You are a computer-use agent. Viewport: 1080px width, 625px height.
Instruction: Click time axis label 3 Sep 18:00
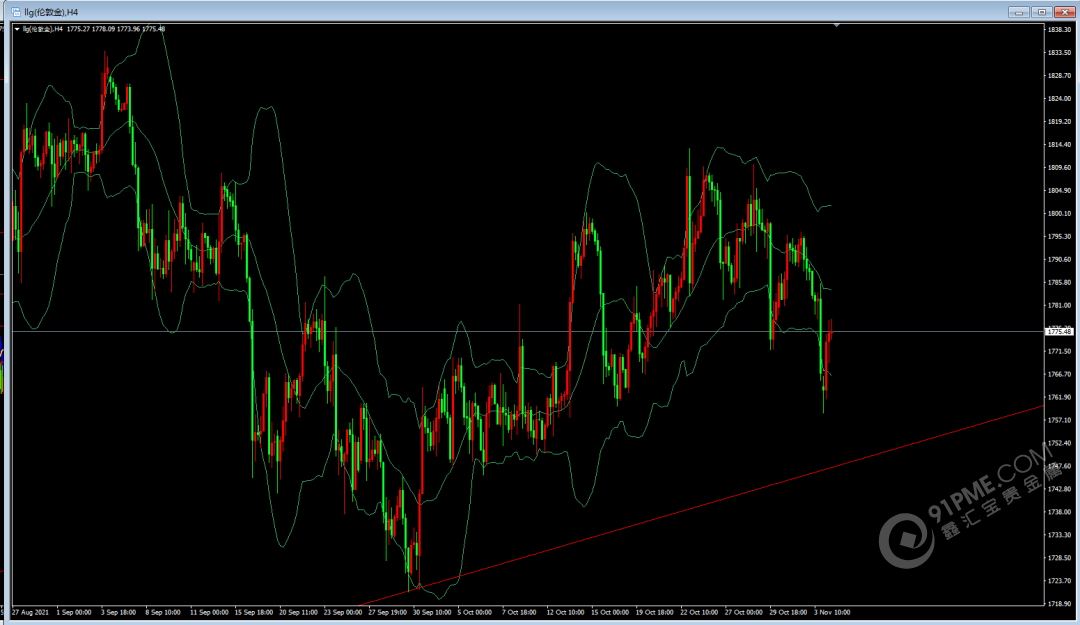[x=118, y=612]
